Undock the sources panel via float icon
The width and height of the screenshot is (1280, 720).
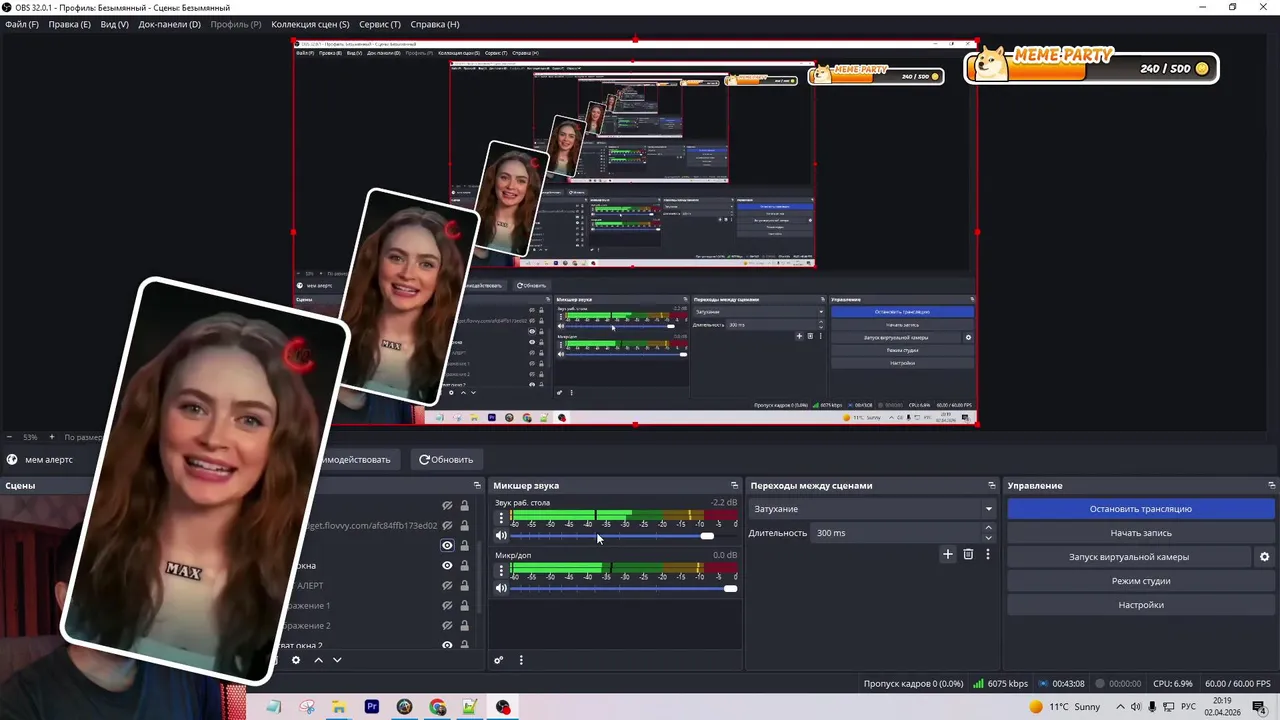pyautogui.click(x=477, y=486)
